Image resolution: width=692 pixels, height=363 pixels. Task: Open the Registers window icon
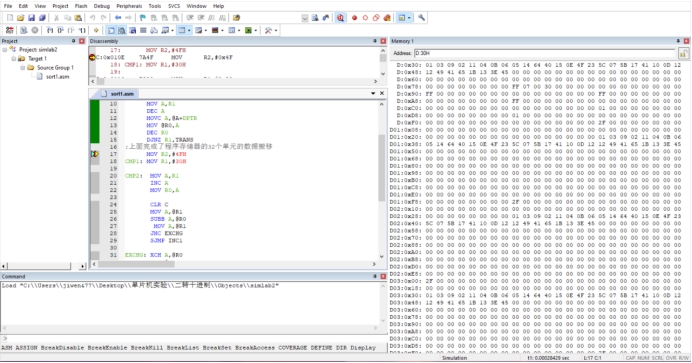(143, 30)
